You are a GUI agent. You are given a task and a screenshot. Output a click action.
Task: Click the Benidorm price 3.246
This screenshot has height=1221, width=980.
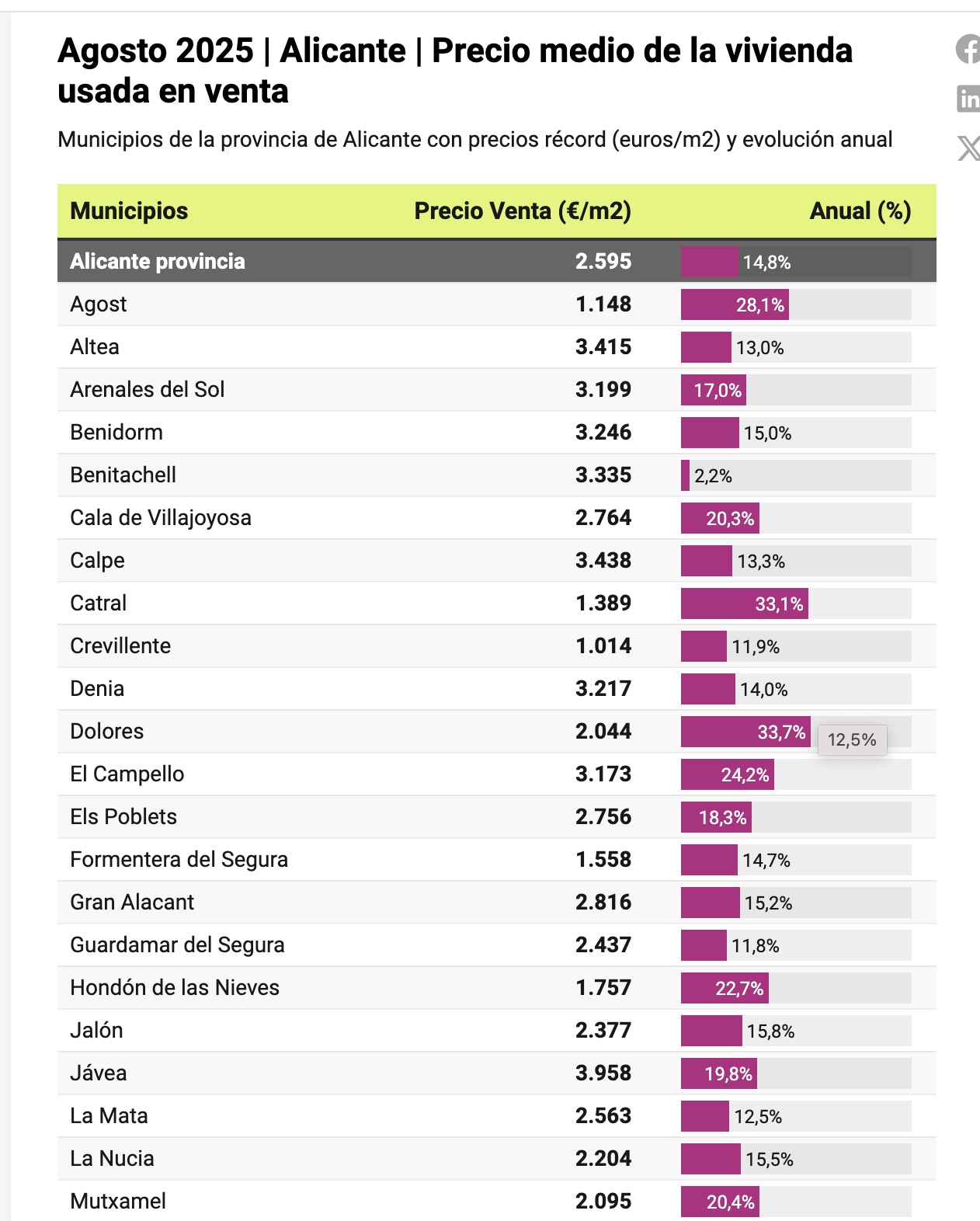603,433
